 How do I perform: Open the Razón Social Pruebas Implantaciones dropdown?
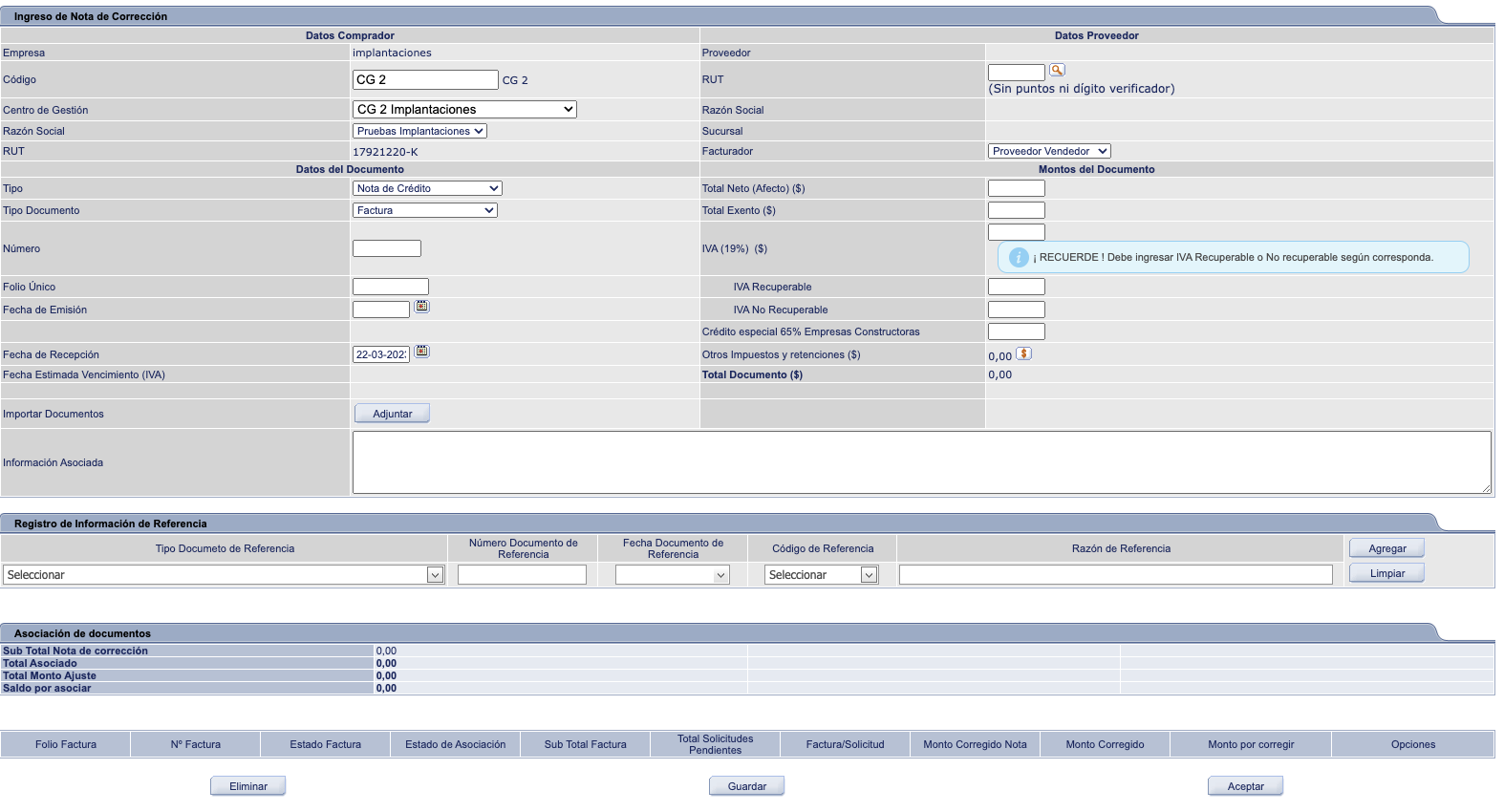tap(419, 131)
